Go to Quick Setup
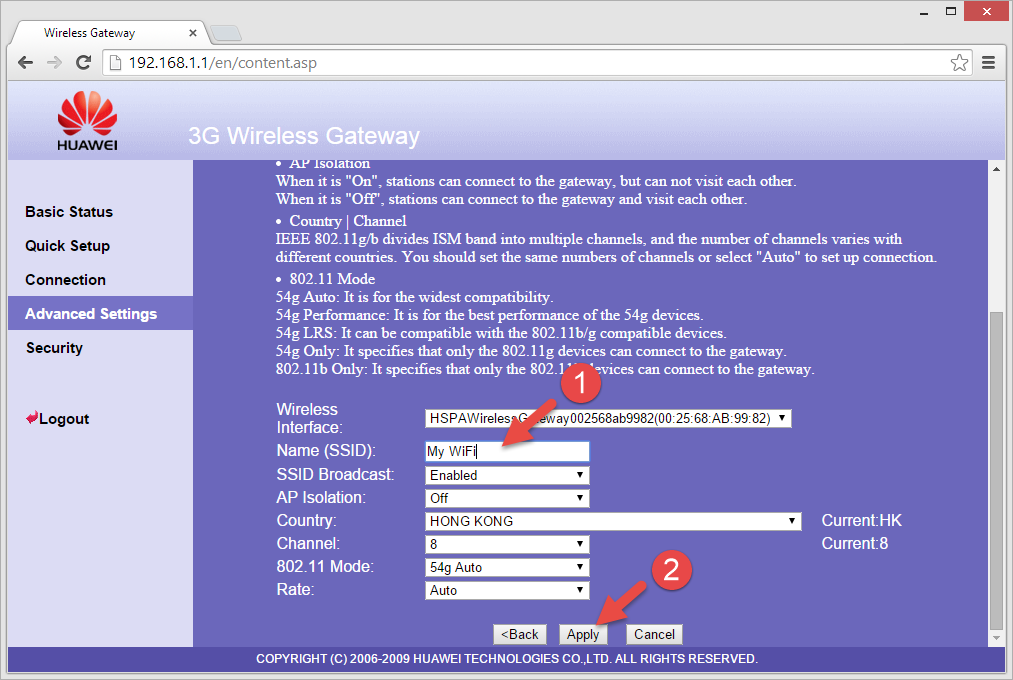 pos(68,246)
